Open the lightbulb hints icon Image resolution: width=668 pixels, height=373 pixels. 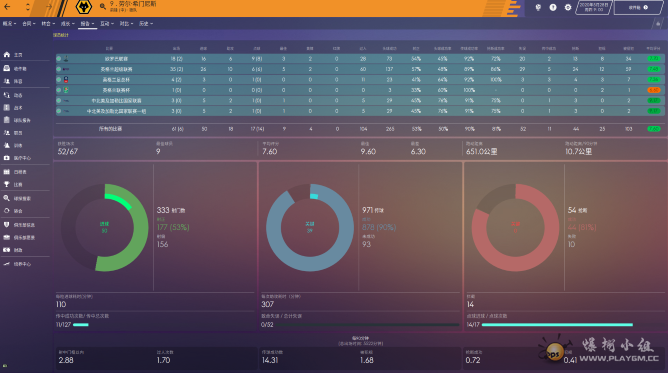pyautogui.click(x=538, y=7)
